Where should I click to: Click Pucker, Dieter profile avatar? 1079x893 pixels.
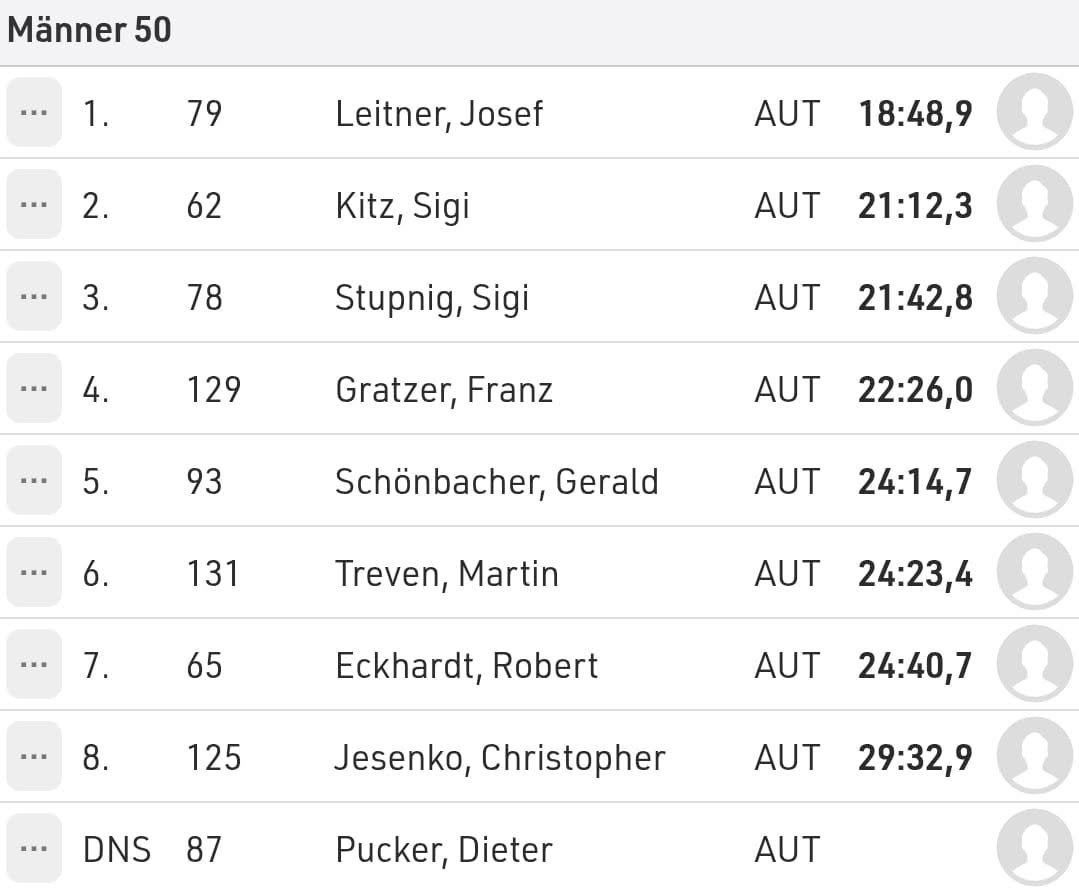point(1035,848)
